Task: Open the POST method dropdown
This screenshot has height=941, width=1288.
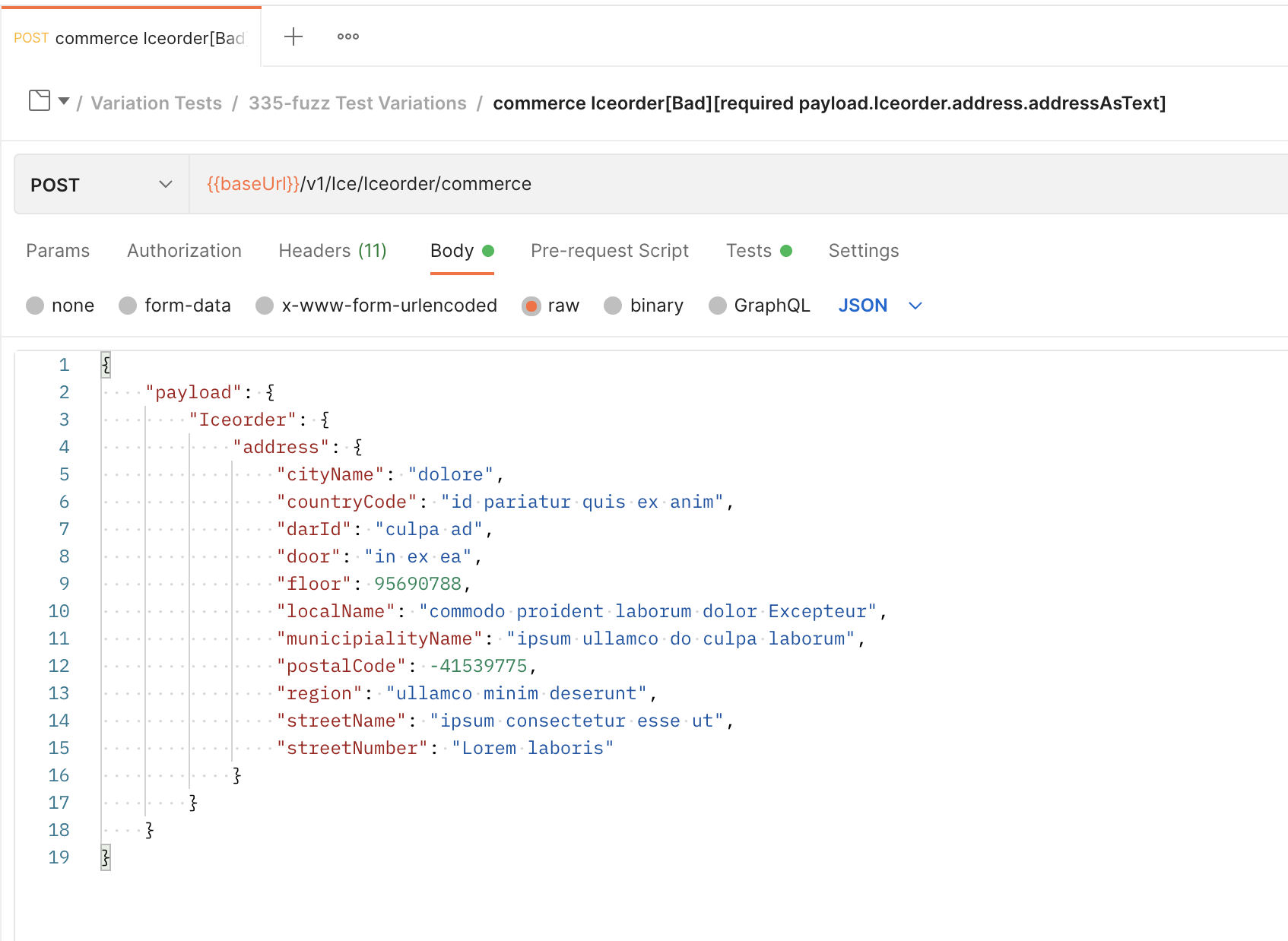Action: 166,184
